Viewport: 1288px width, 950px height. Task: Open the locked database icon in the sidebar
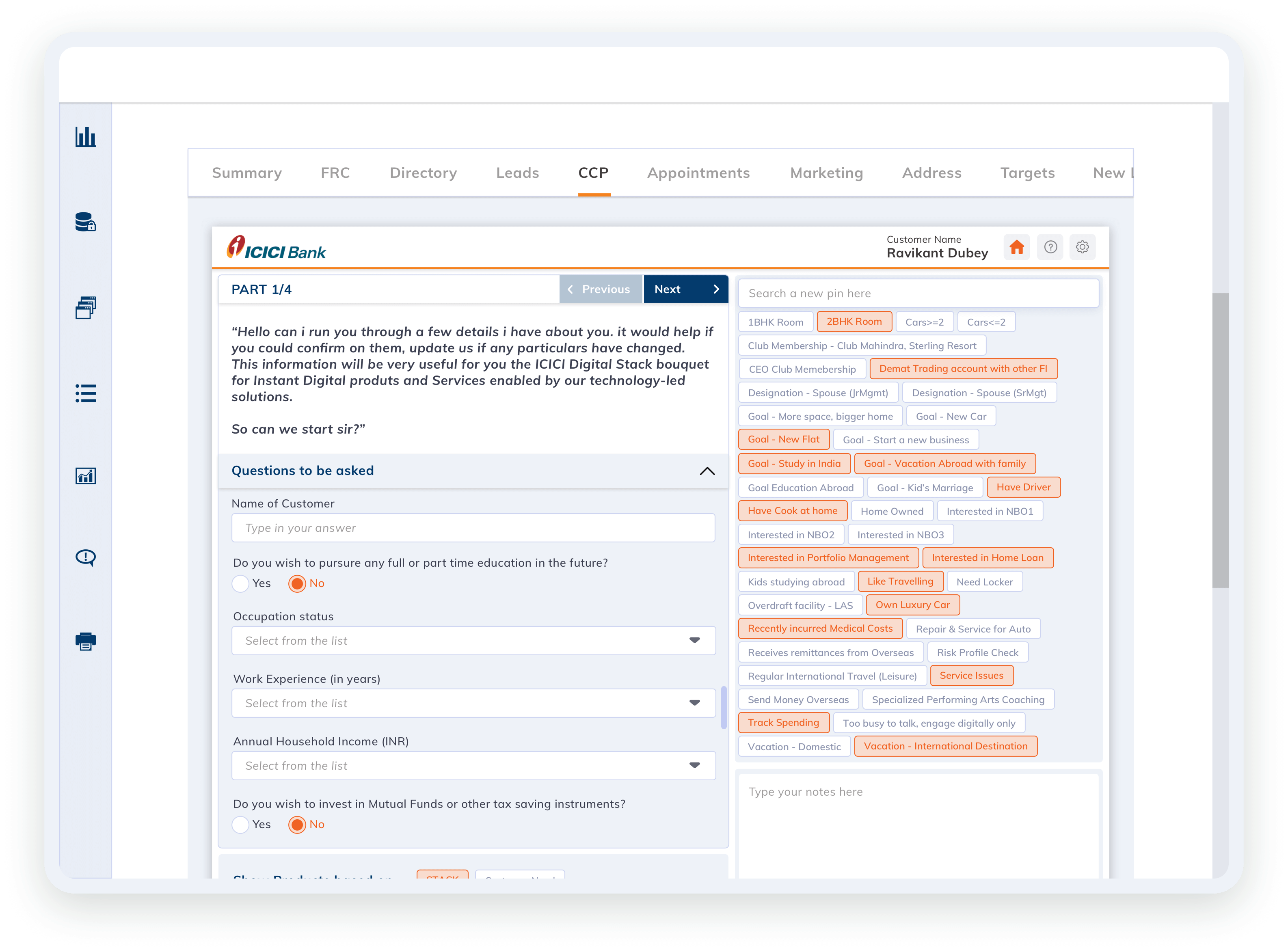click(x=85, y=221)
